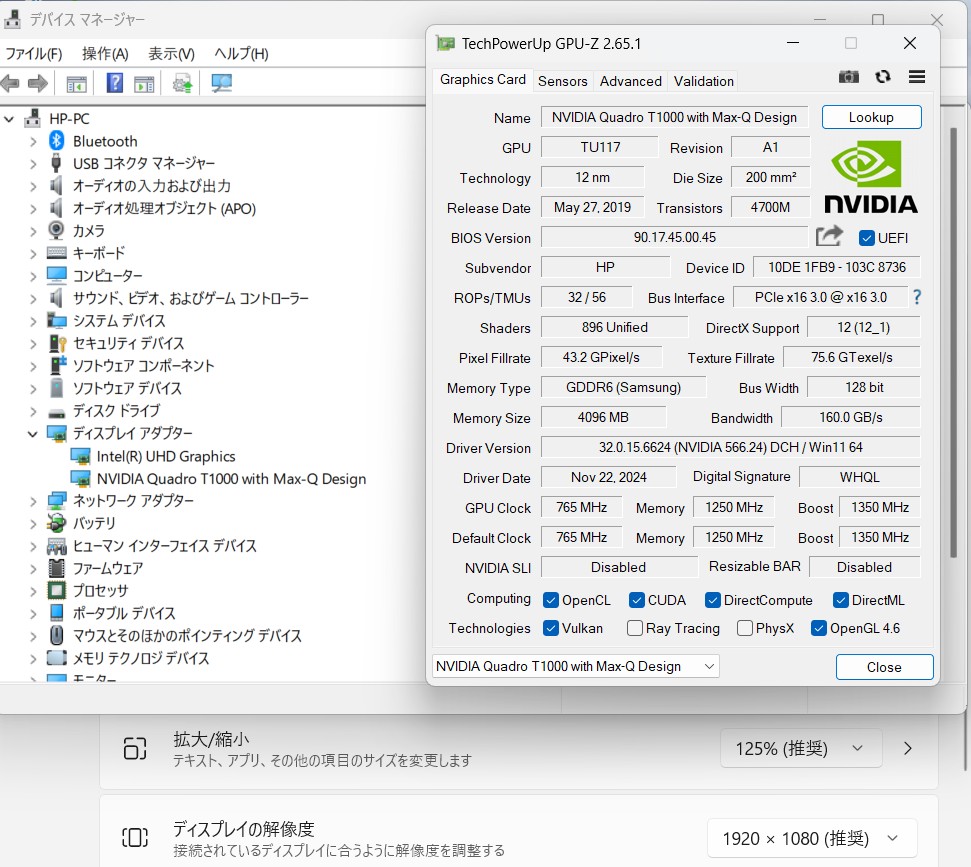Toggle the CUDA checkbox
The height and width of the screenshot is (867, 971).
[x=637, y=600]
